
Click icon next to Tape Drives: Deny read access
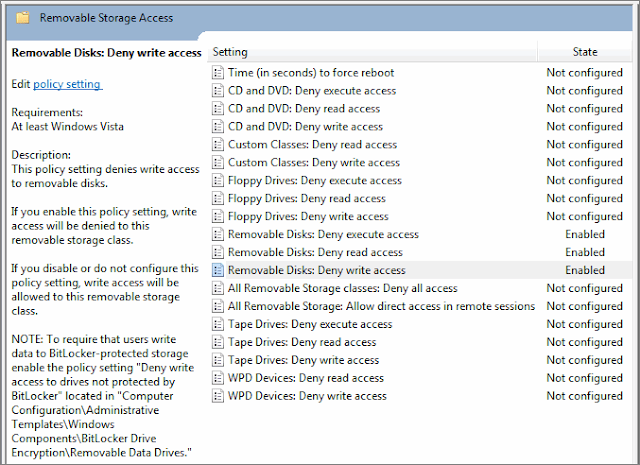218,342
